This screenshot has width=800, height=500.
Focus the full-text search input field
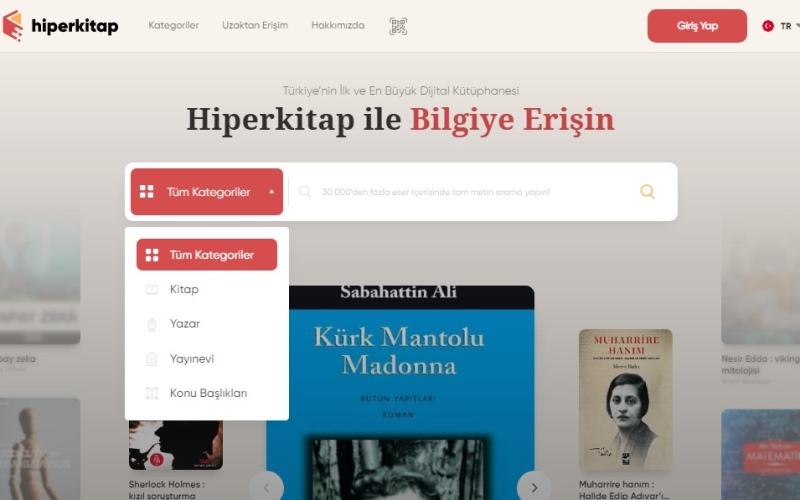tap(462, 192)
